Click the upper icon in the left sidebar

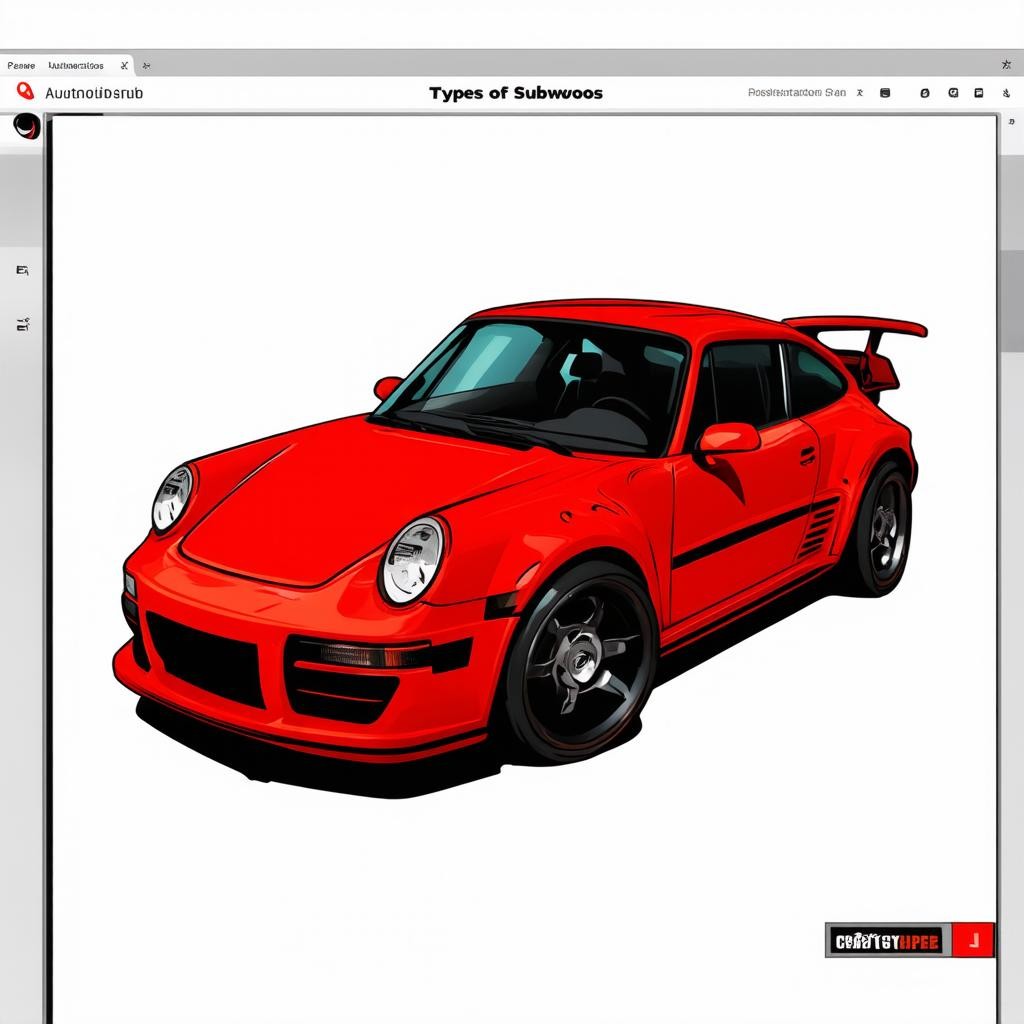(x=22, y=270)
